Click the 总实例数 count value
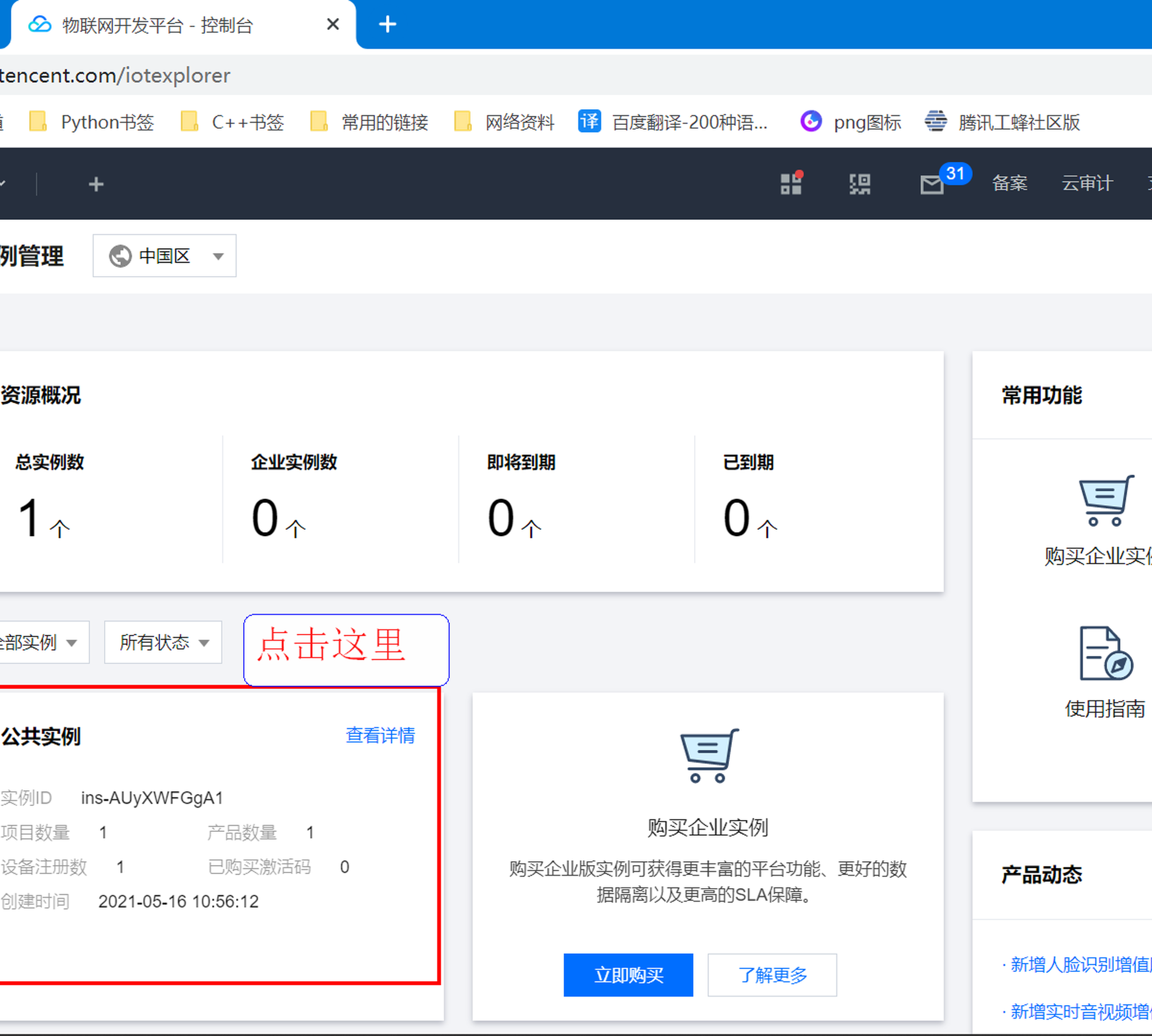This screenshot has height=1036, width=1152. pos(29,517)
